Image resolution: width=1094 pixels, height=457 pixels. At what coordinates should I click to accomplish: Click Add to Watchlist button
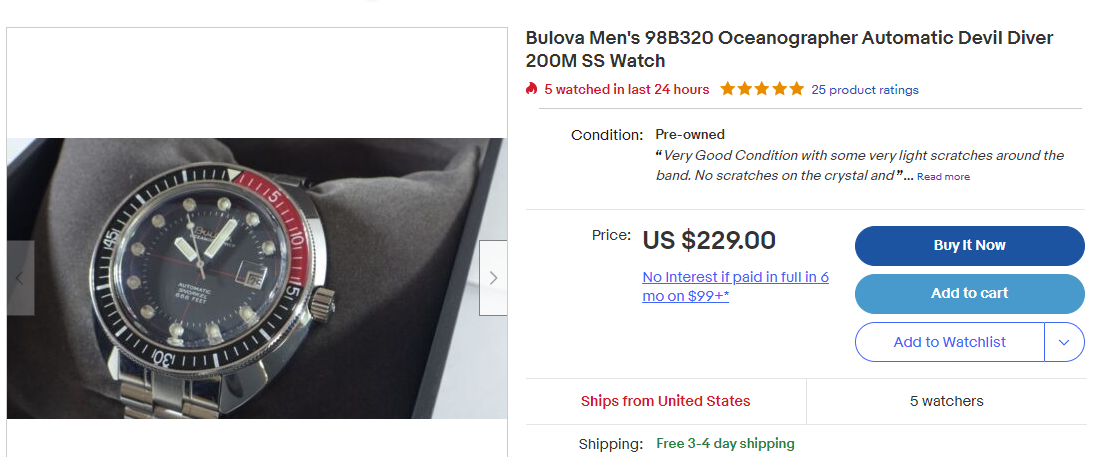pyautogui.click(x=949, y=342)
